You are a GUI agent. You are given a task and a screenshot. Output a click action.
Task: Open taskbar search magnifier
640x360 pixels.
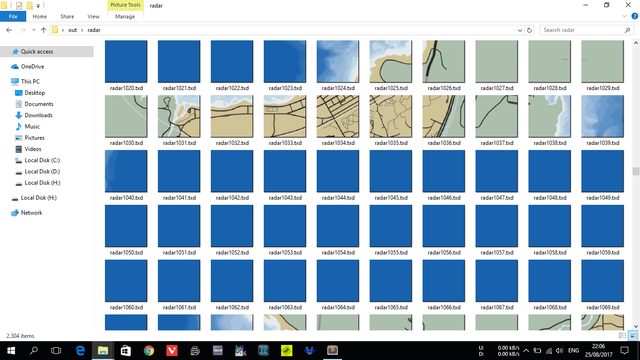pos(34,351)
